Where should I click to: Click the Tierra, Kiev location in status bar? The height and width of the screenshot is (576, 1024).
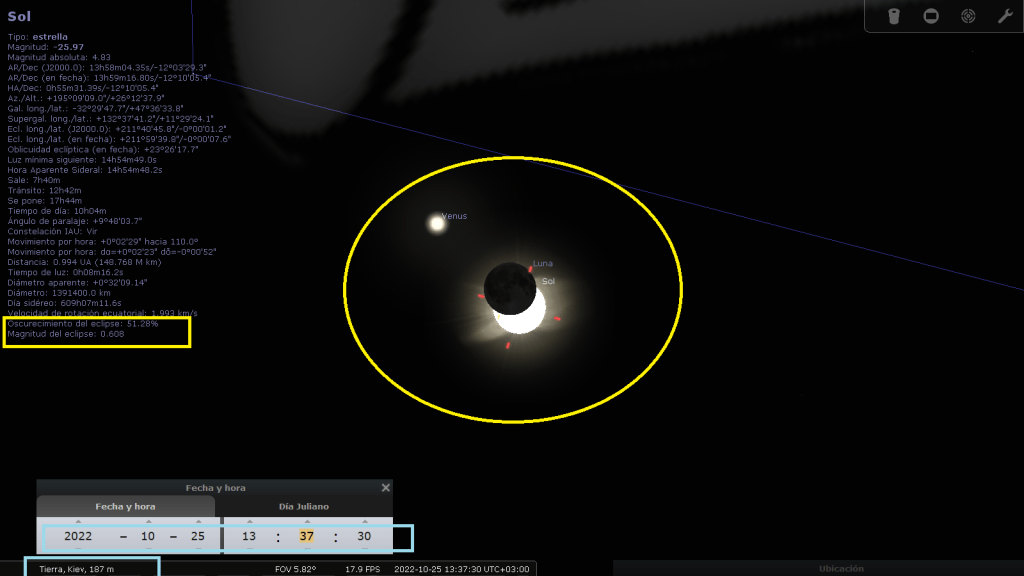click(x=76, y=569)
